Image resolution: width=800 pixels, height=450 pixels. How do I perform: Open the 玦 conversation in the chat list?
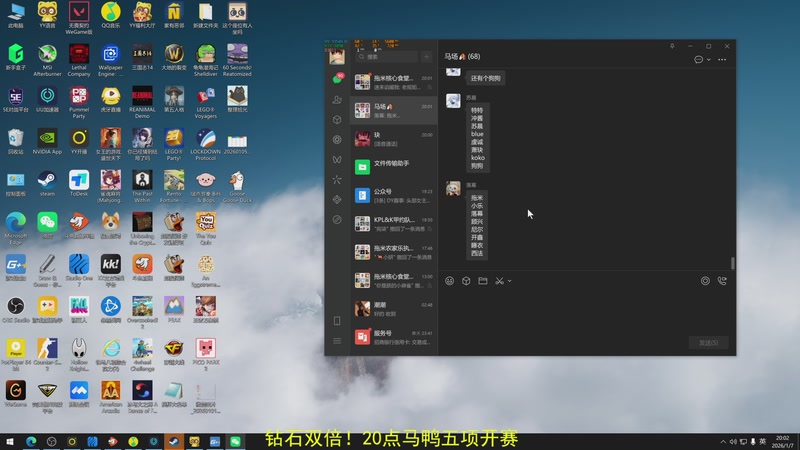tap(394, 139)
